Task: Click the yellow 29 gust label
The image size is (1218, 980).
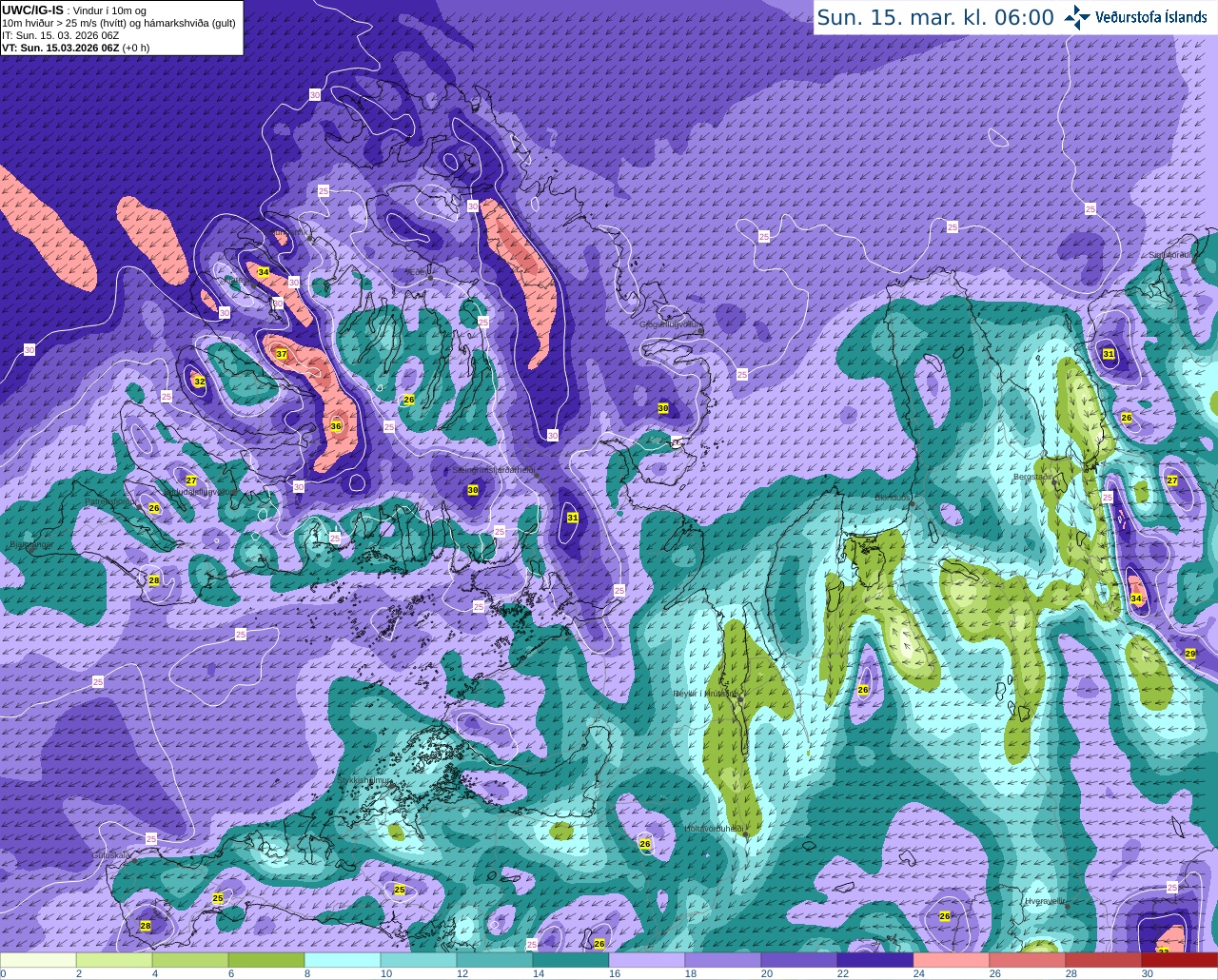Action: (1189, 654)
